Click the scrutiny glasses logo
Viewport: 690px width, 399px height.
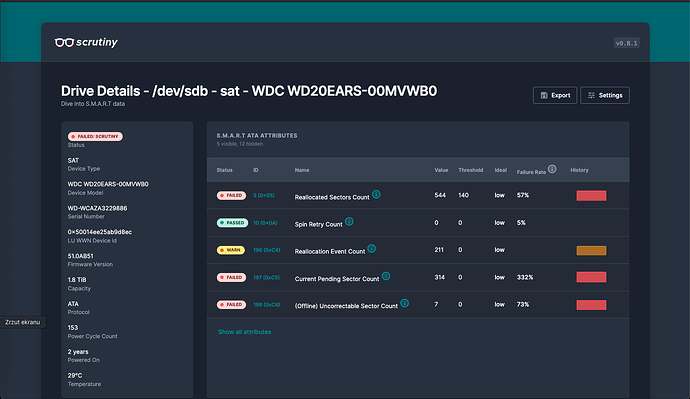point(86,42)
